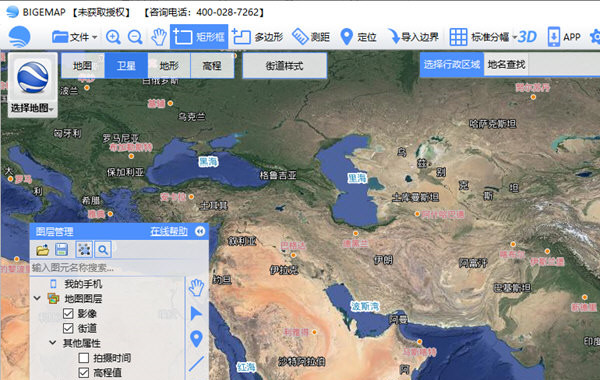Click the 伊朗 label on map
600x380 pixels.
[x=383, y=260]
